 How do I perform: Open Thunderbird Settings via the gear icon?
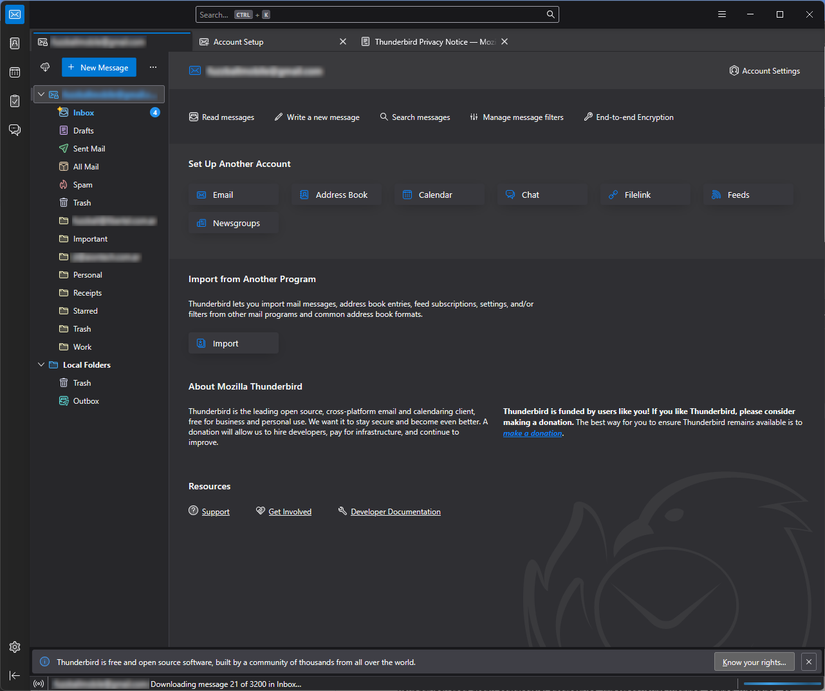click(14, 647)
